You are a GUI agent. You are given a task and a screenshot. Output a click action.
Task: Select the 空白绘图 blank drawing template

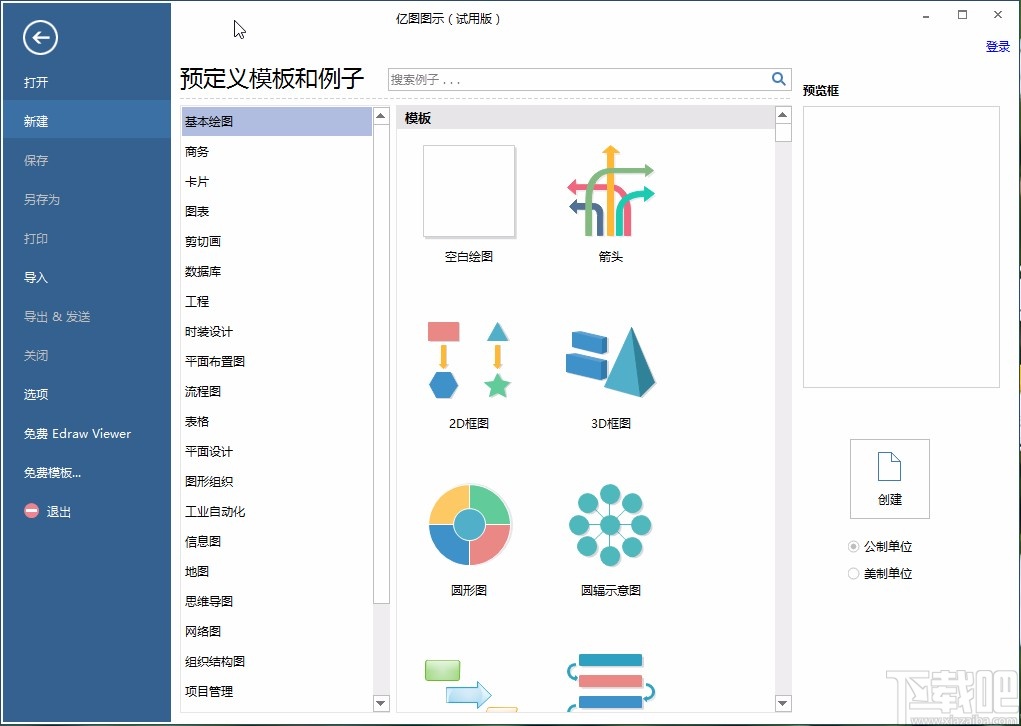click(x=468, y=191)
